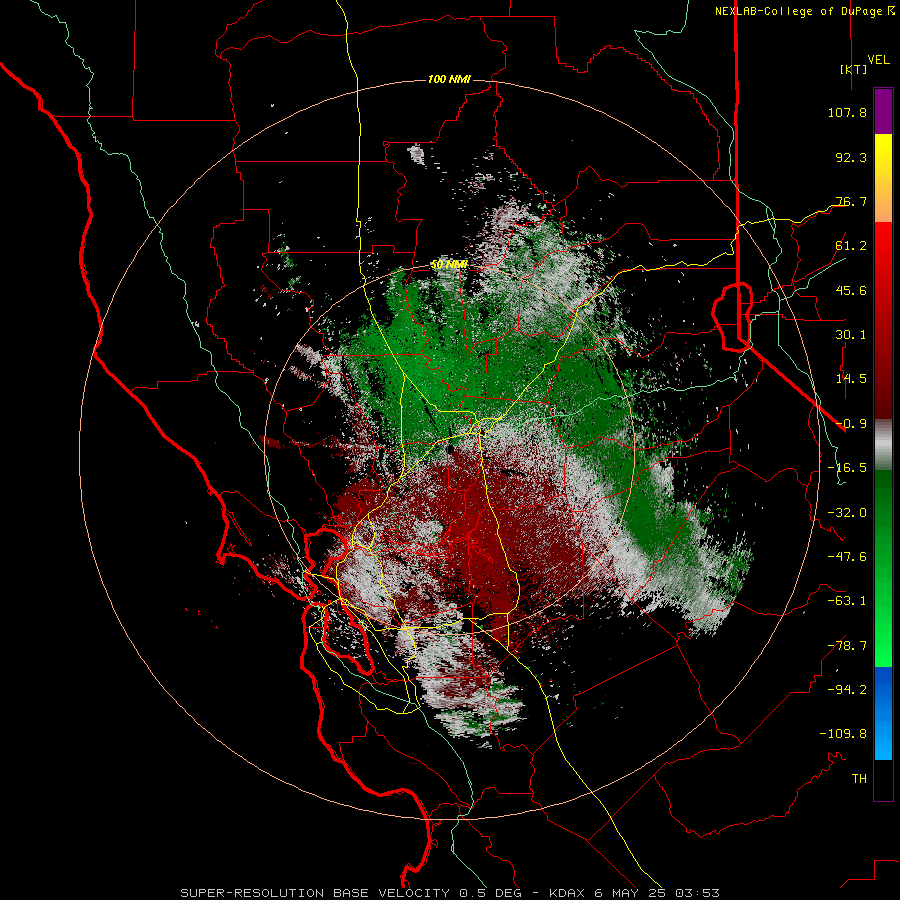
Task: Click the 92.3 legend value
Action: [x=851, y=157]
